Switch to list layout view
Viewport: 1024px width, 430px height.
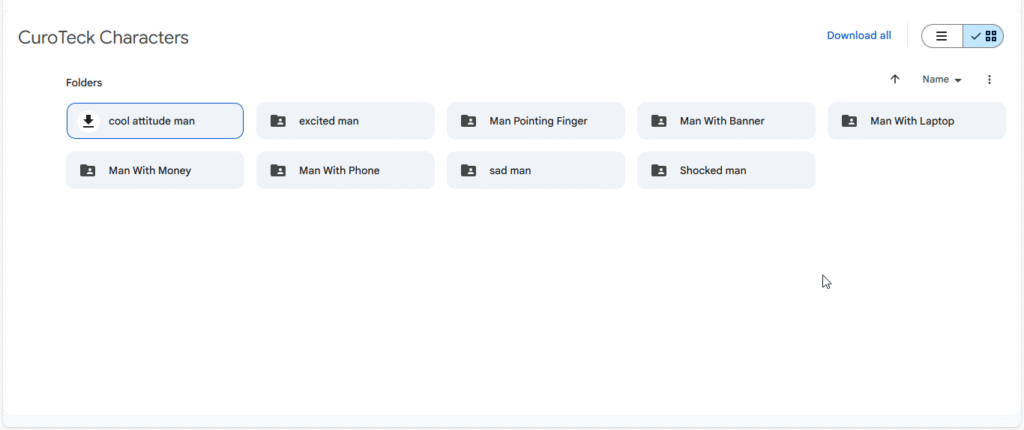(x=942, y=36)
